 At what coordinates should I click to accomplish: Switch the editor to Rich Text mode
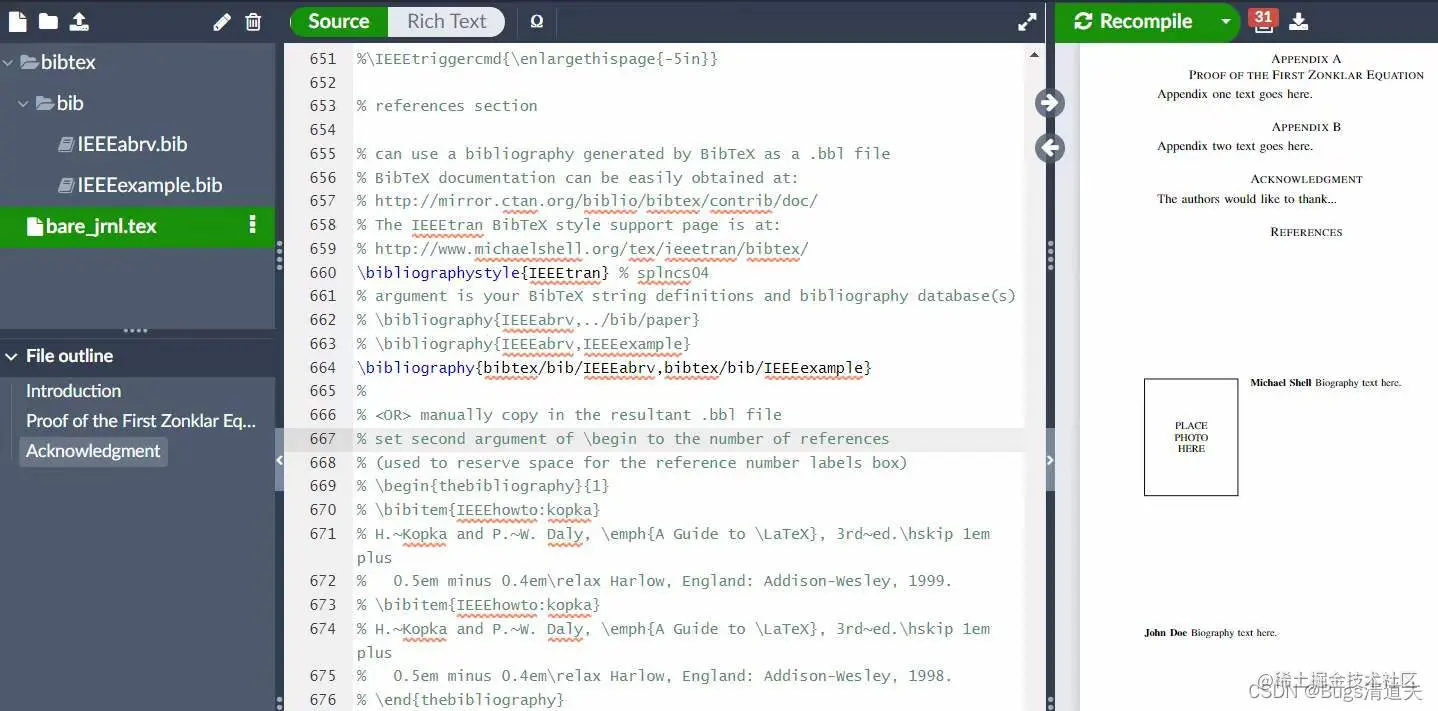click(x=446, y=21)
